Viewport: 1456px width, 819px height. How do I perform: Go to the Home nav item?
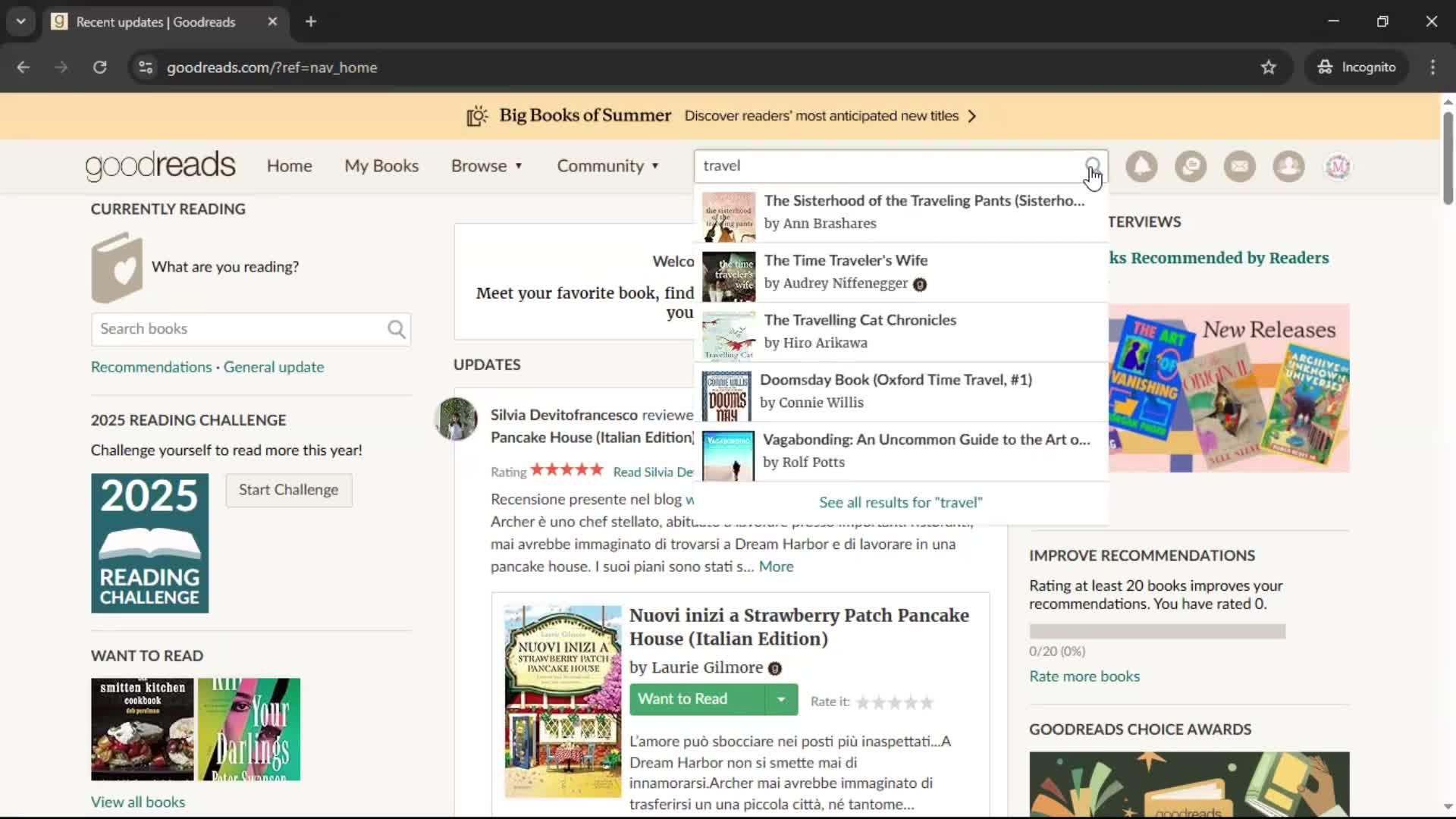289,166
